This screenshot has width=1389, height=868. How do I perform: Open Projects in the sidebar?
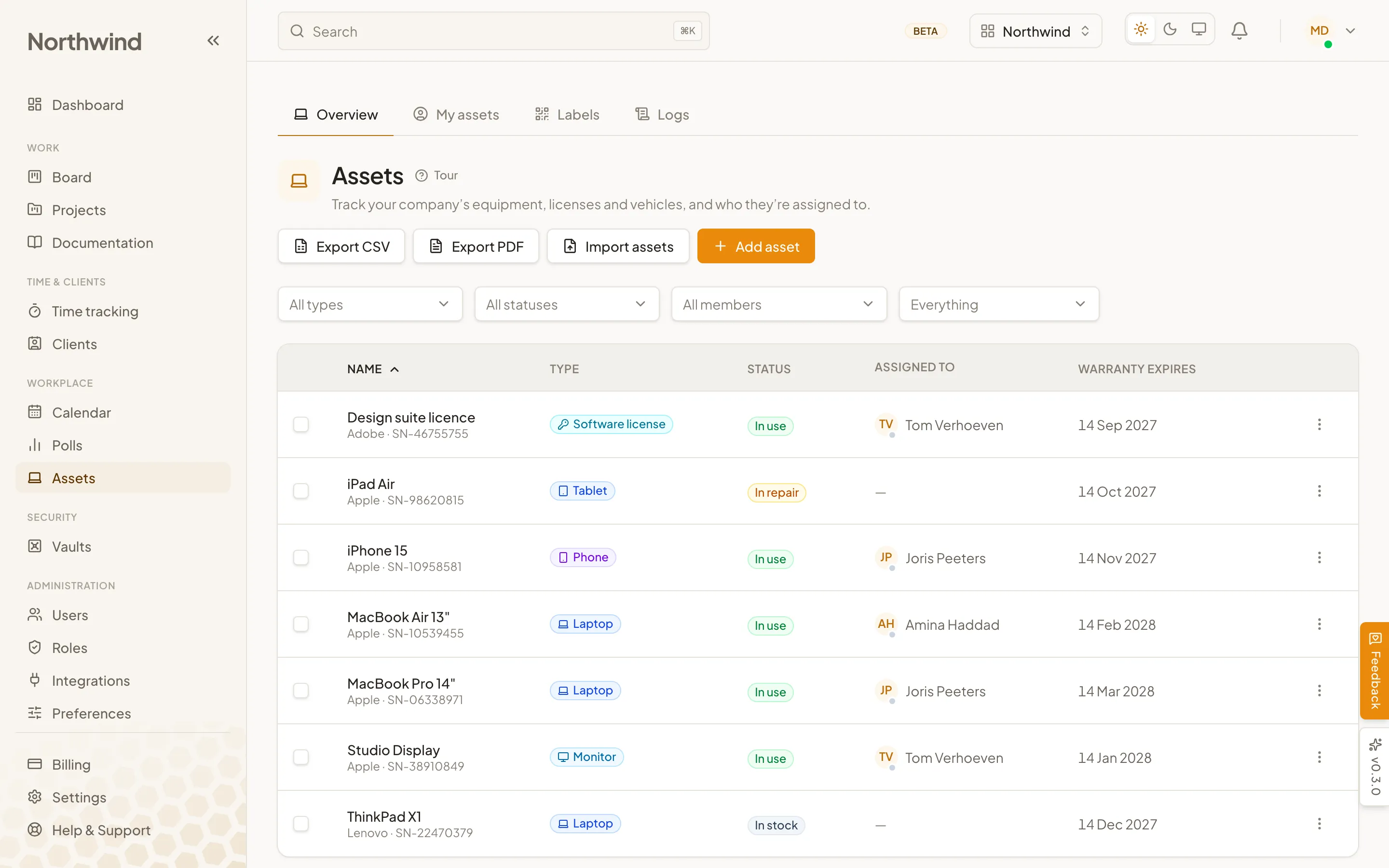pyautogui.click(x=123, y=210)
